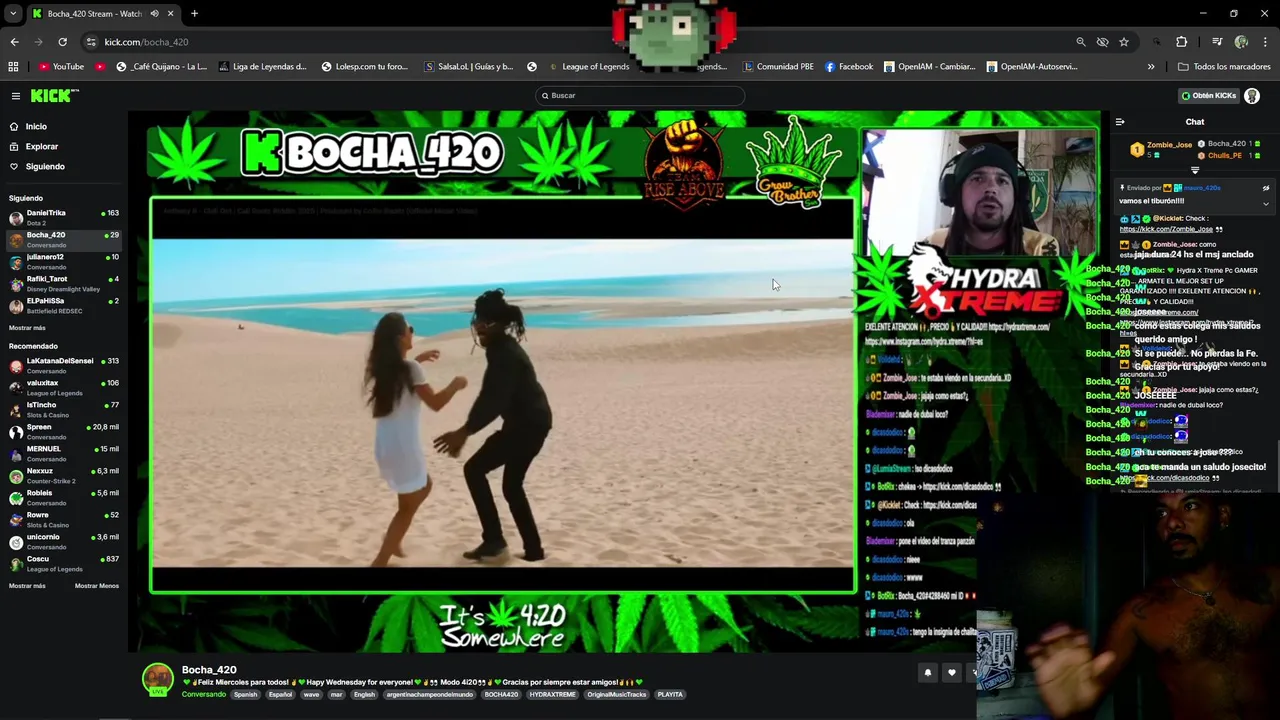Expand Mostrar más under Siguiendo
The width and height of the screenshot is (1280, 720).
(27, 328)
